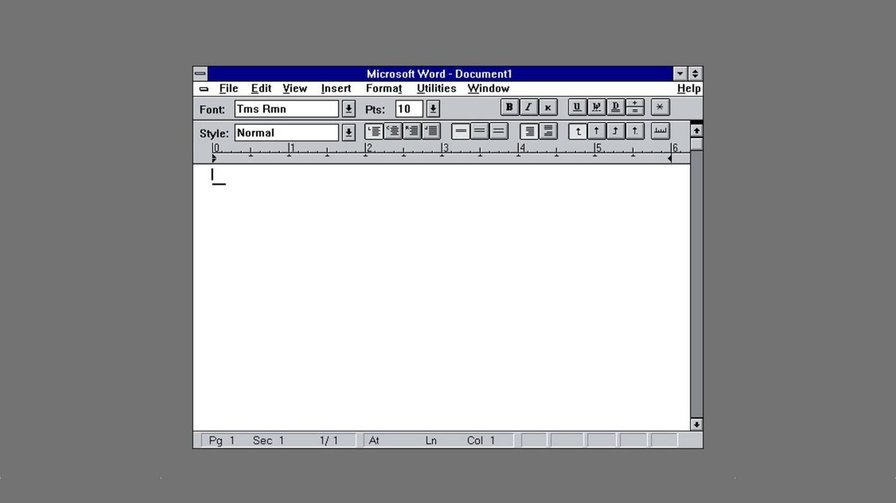
Task: Apply superscript with the plus half-button
Action: (x=635, y=103)
